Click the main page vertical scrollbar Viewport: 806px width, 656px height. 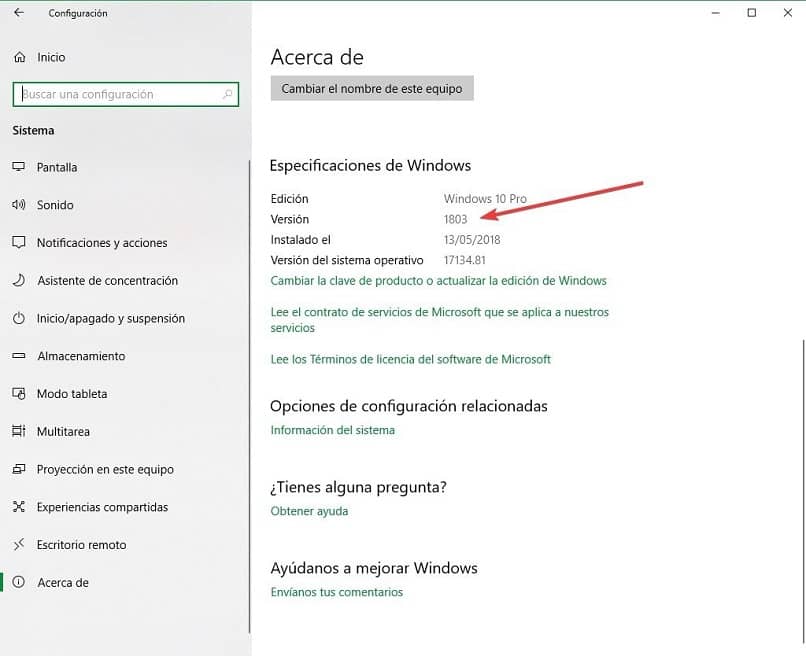tap(803, 491)
